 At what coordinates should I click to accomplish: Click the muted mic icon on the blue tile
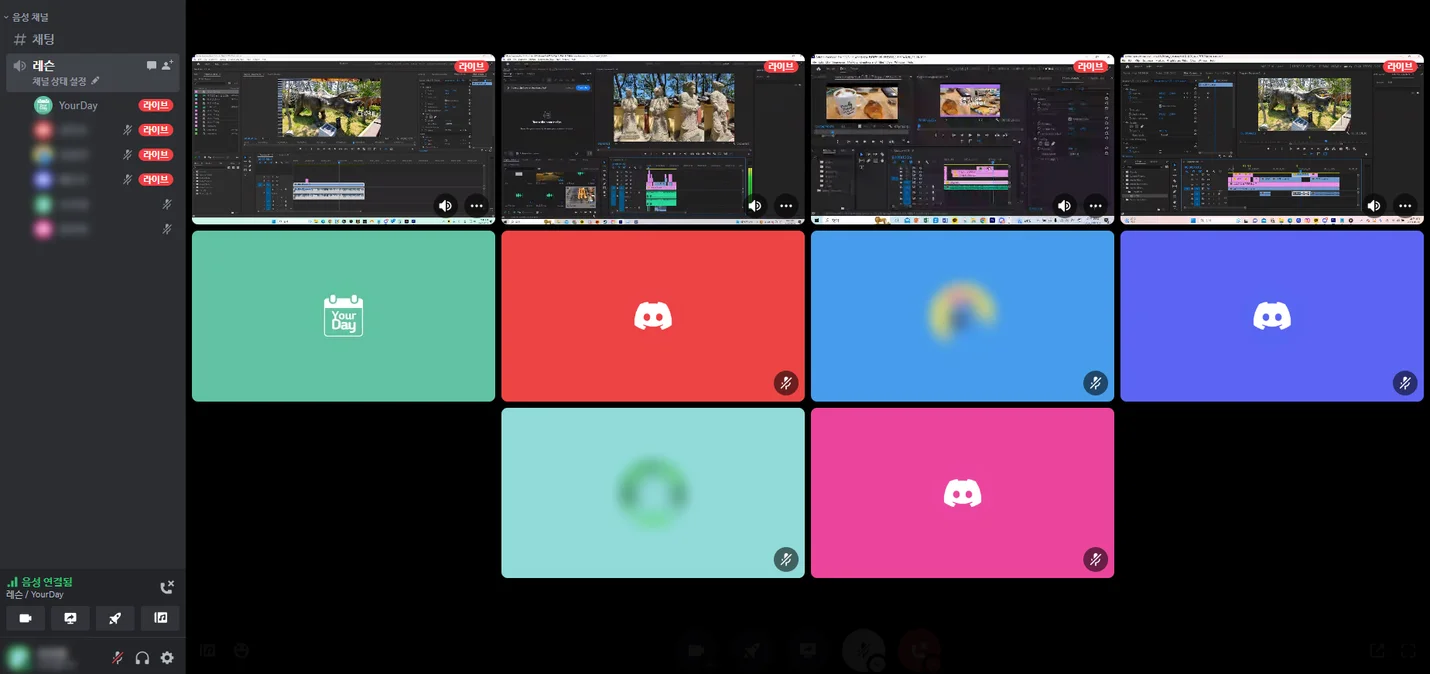pos(1095,383)
